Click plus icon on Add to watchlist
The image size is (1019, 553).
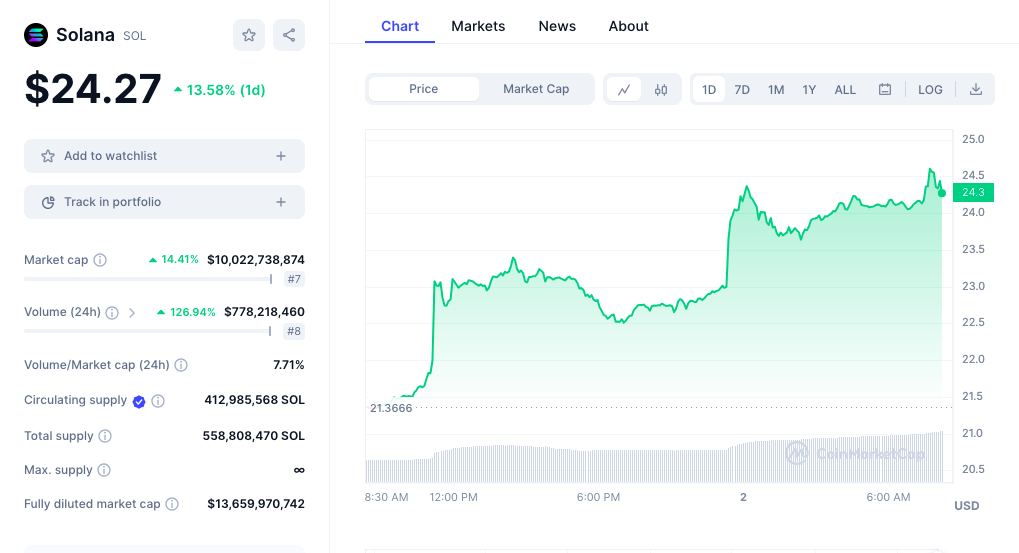pos(281,156)
